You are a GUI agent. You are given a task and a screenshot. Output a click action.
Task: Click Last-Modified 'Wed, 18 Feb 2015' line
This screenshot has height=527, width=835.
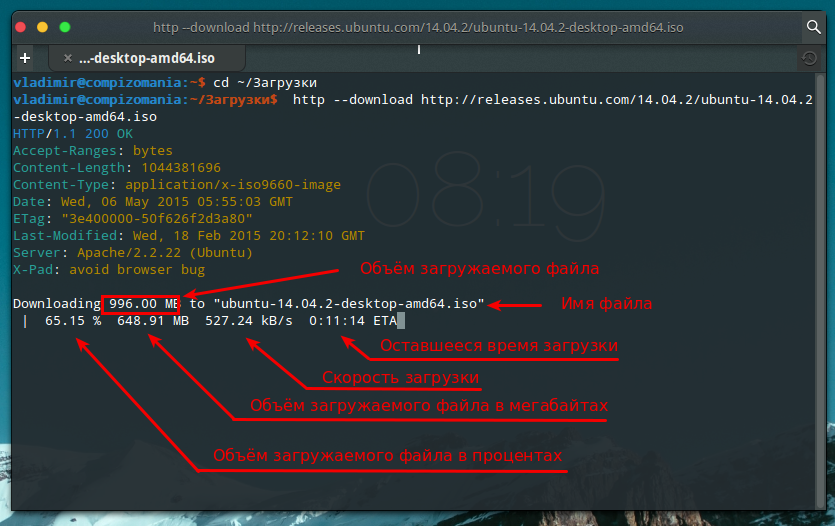point(189,236)
